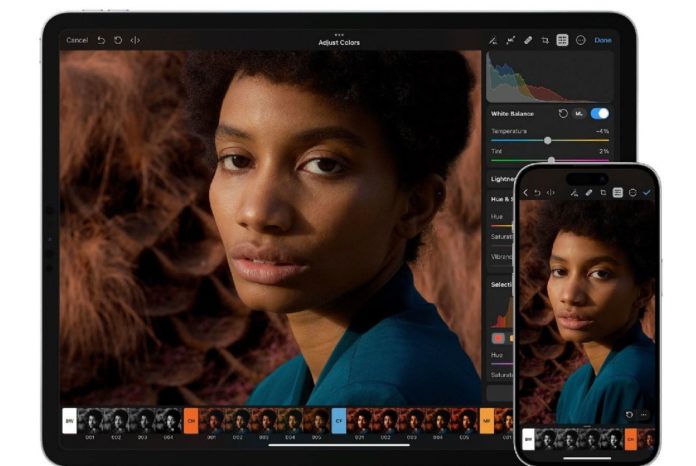
Task: Tap the ML Enhance wand on iPhone
Action: (x=574, y=193)
